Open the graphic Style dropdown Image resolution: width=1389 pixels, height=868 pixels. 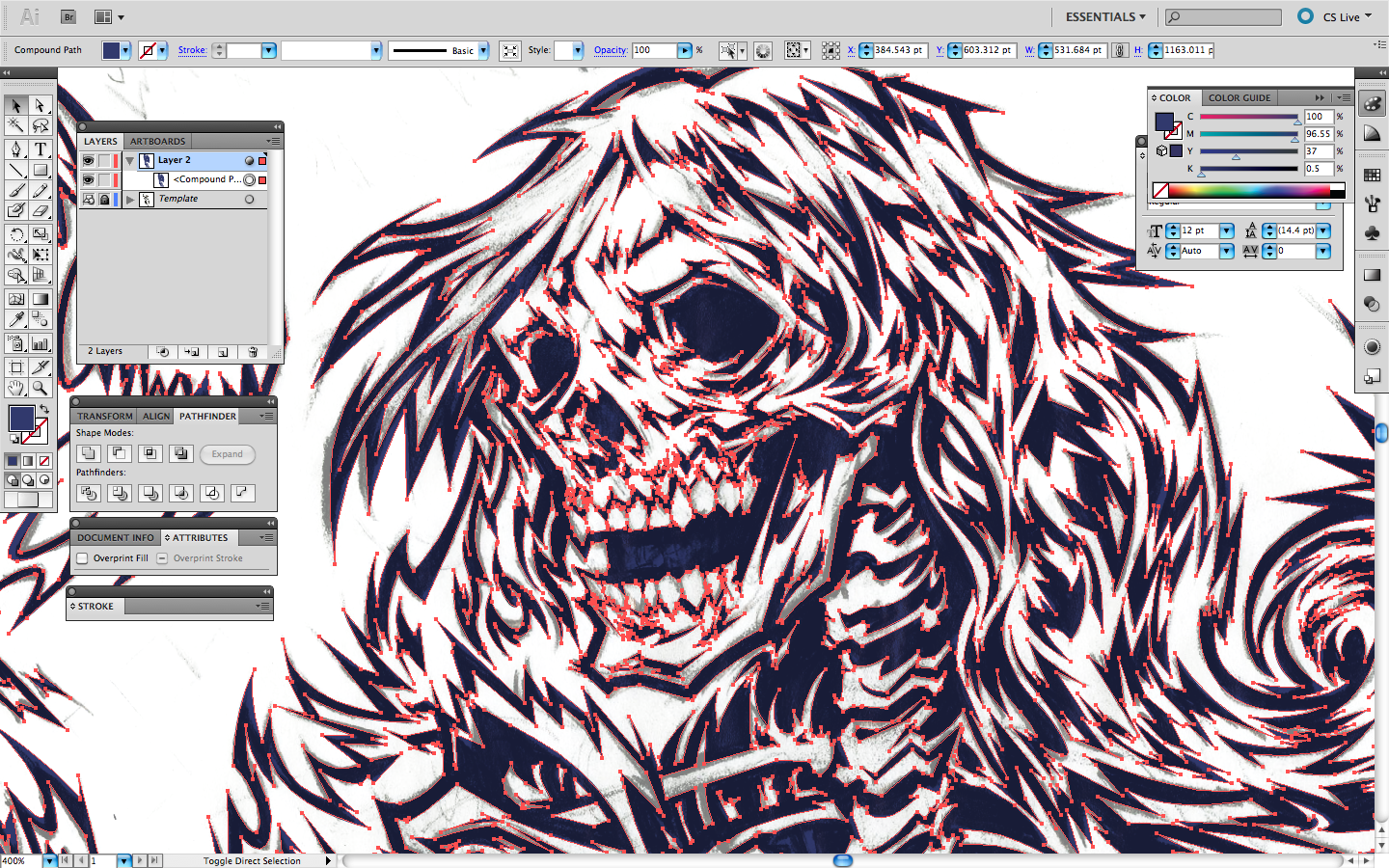pyautogui.click(x=578, y=50)
